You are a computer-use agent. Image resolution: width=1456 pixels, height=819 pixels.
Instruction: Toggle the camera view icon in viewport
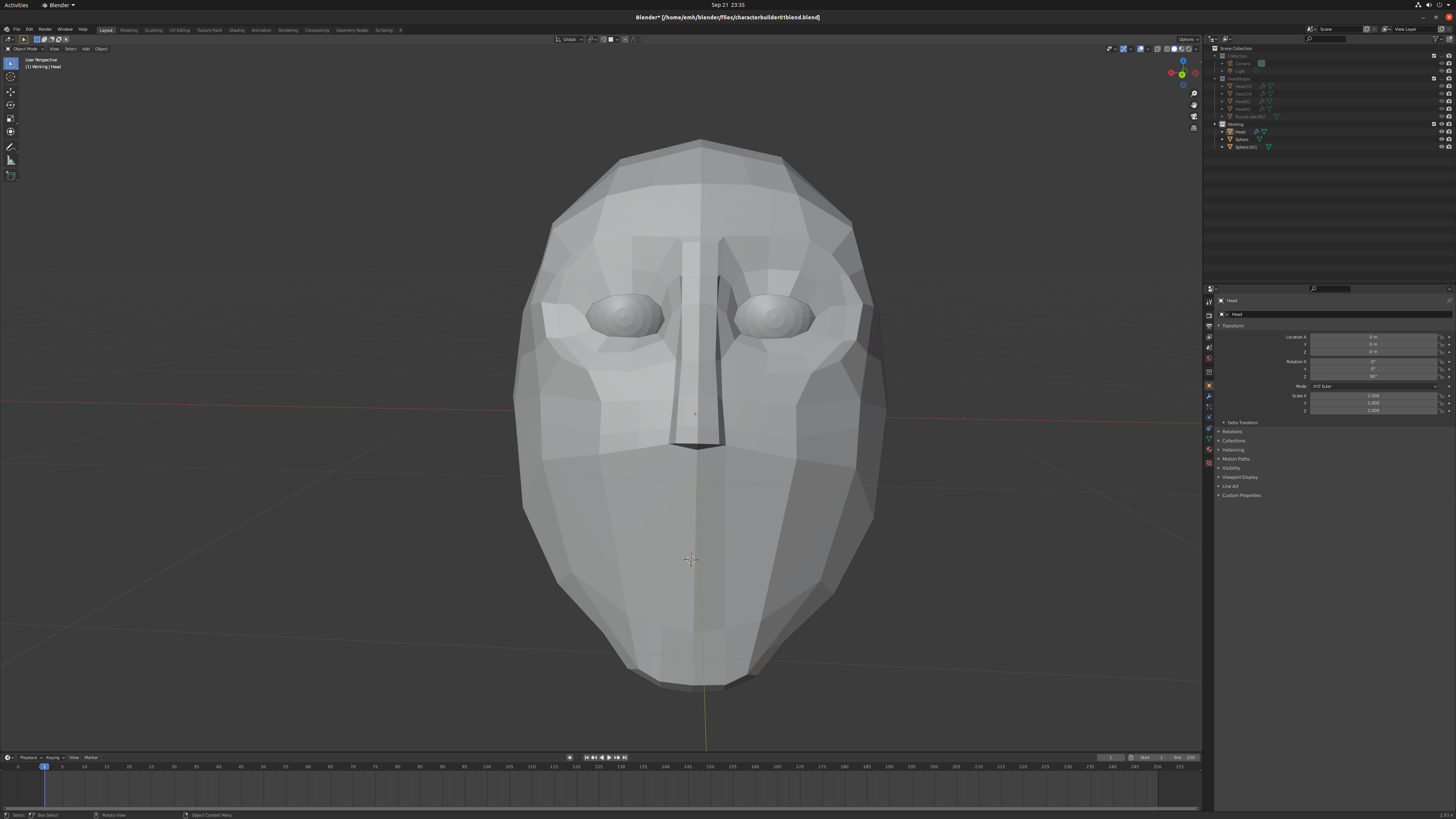point(1194,116)
